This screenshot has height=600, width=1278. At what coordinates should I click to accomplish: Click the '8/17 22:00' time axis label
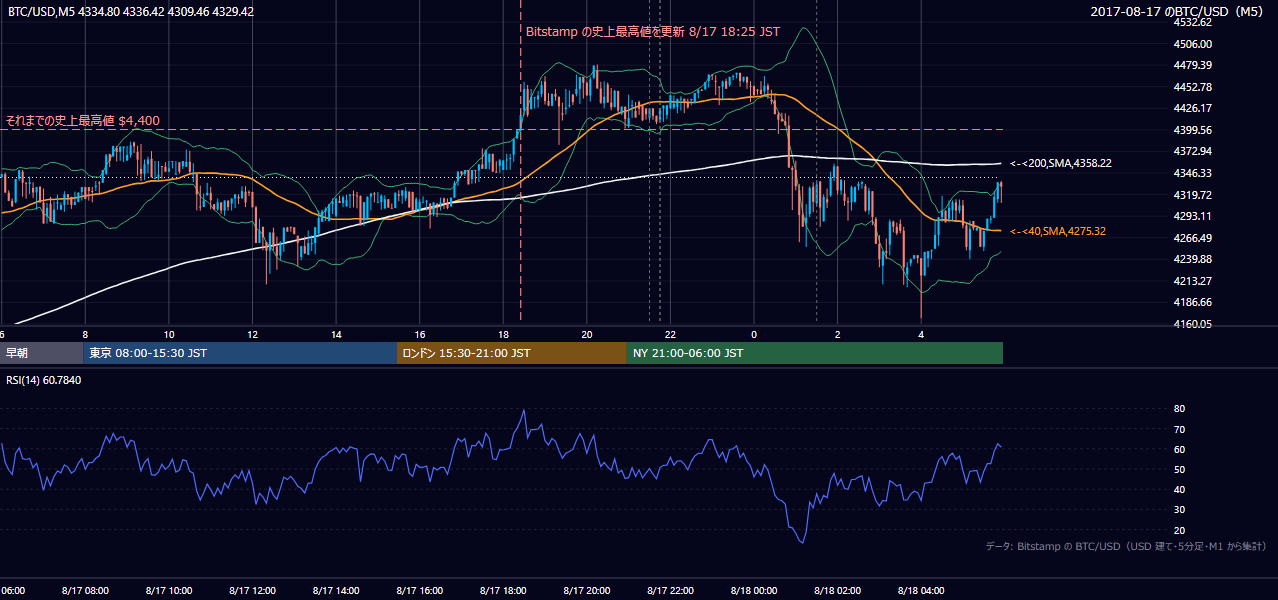[670, 591]
